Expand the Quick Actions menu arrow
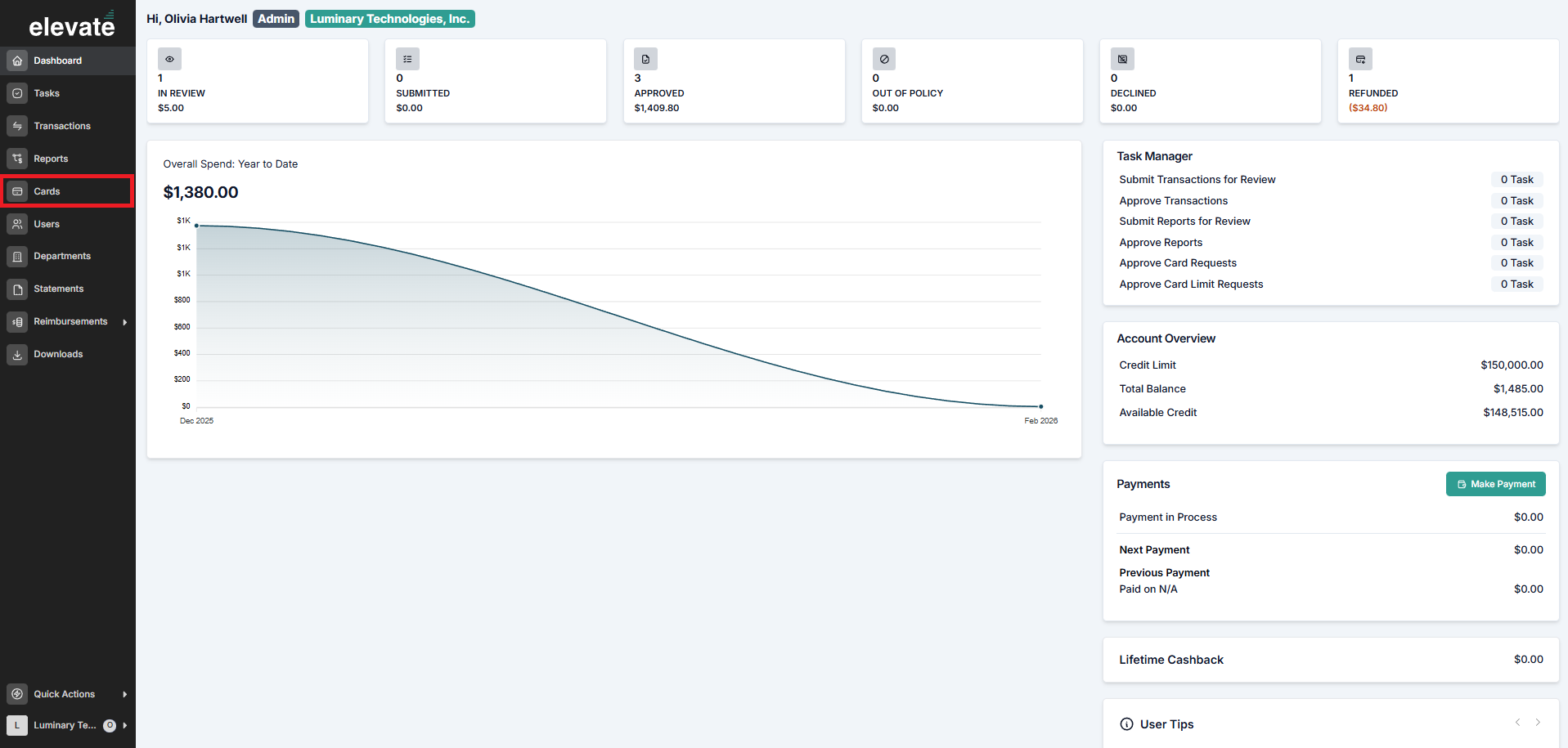 [124, 694]
